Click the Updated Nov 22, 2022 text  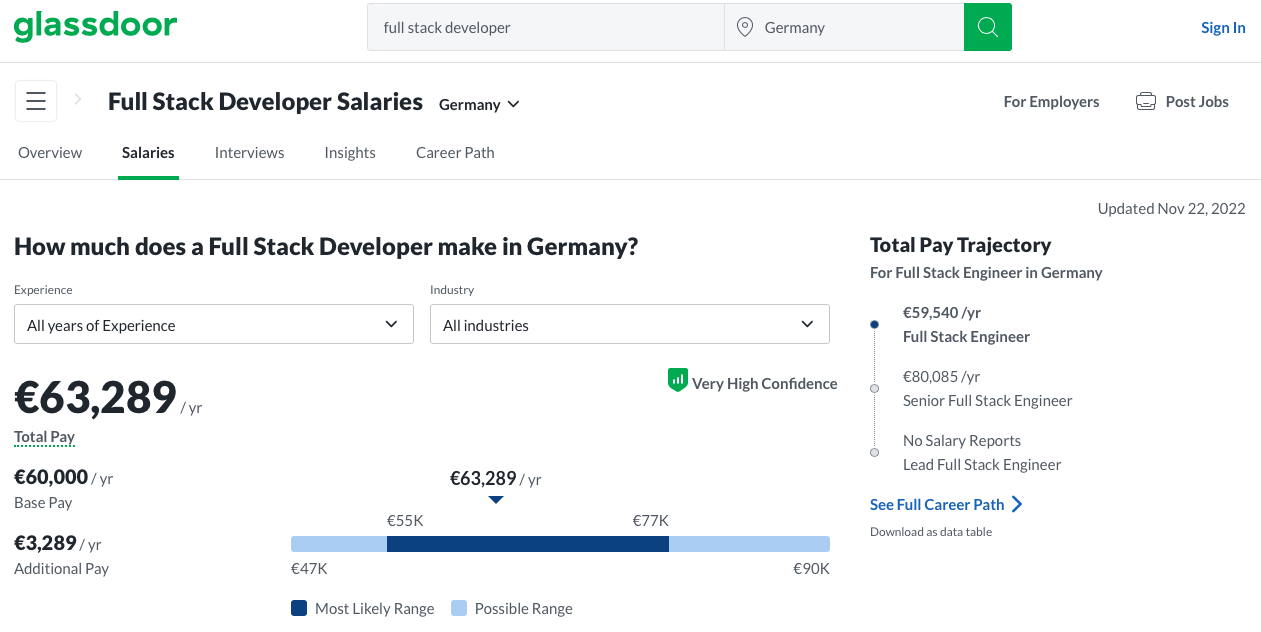pos(1171,208)
